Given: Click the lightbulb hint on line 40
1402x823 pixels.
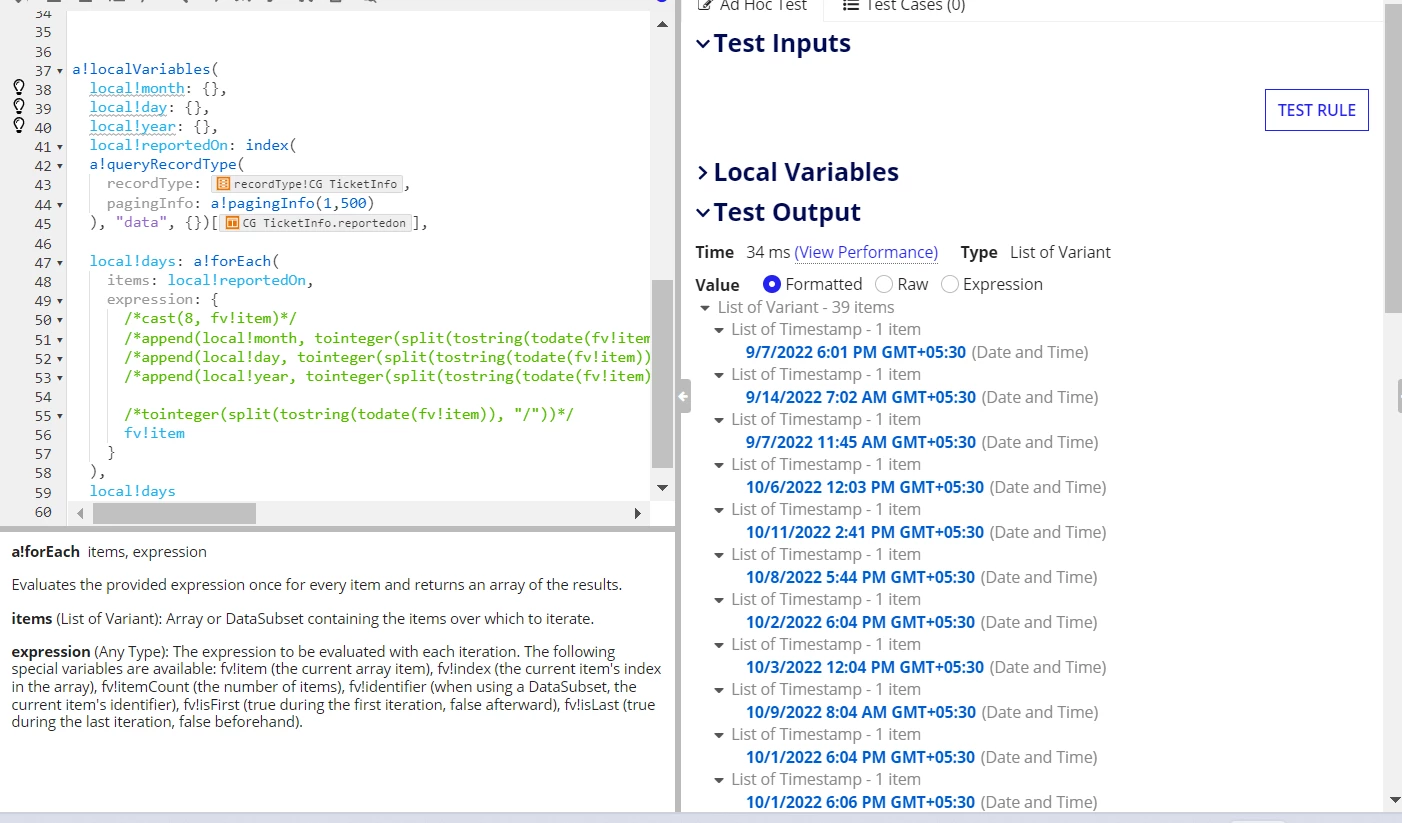Looking at the screenshot, I should click(x=17, y=127).
